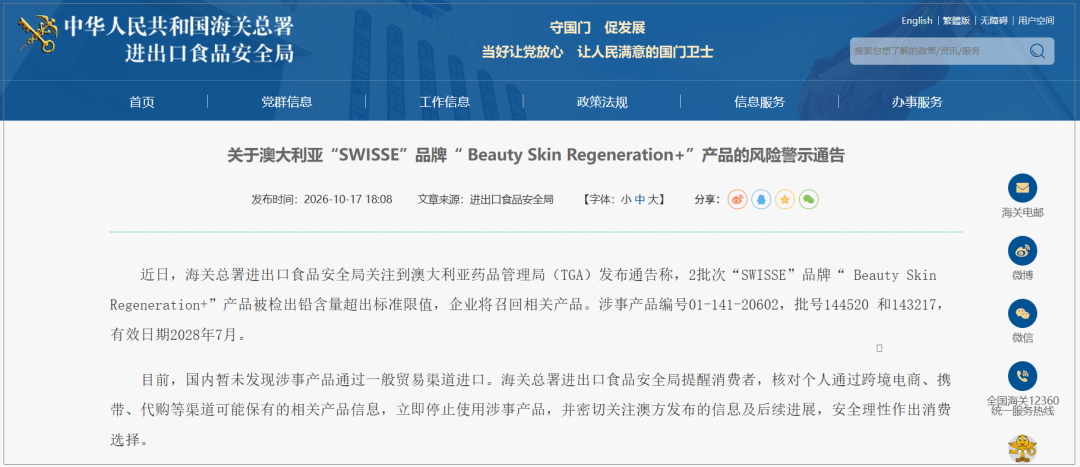Share article via WeChat icon
Screen dimensions: 1080x467
pyautogui.click(x=809, y=200)
